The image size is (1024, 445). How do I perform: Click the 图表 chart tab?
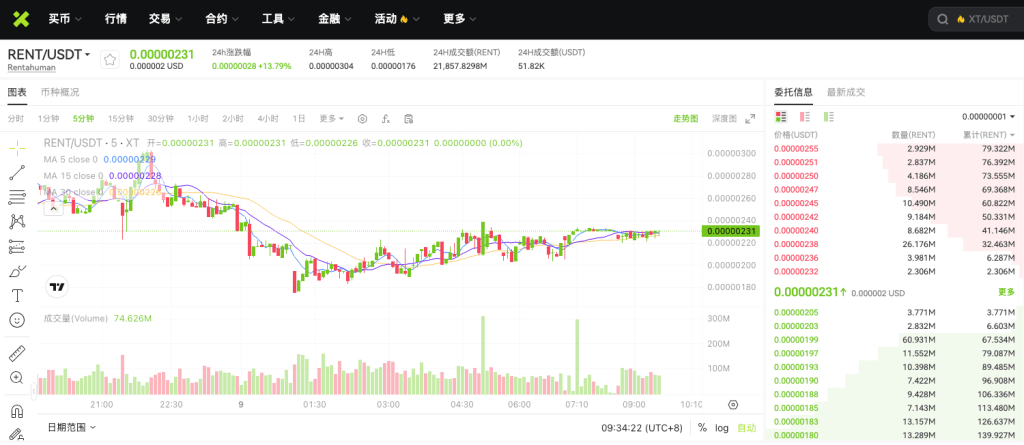click(x=17, y=92)
